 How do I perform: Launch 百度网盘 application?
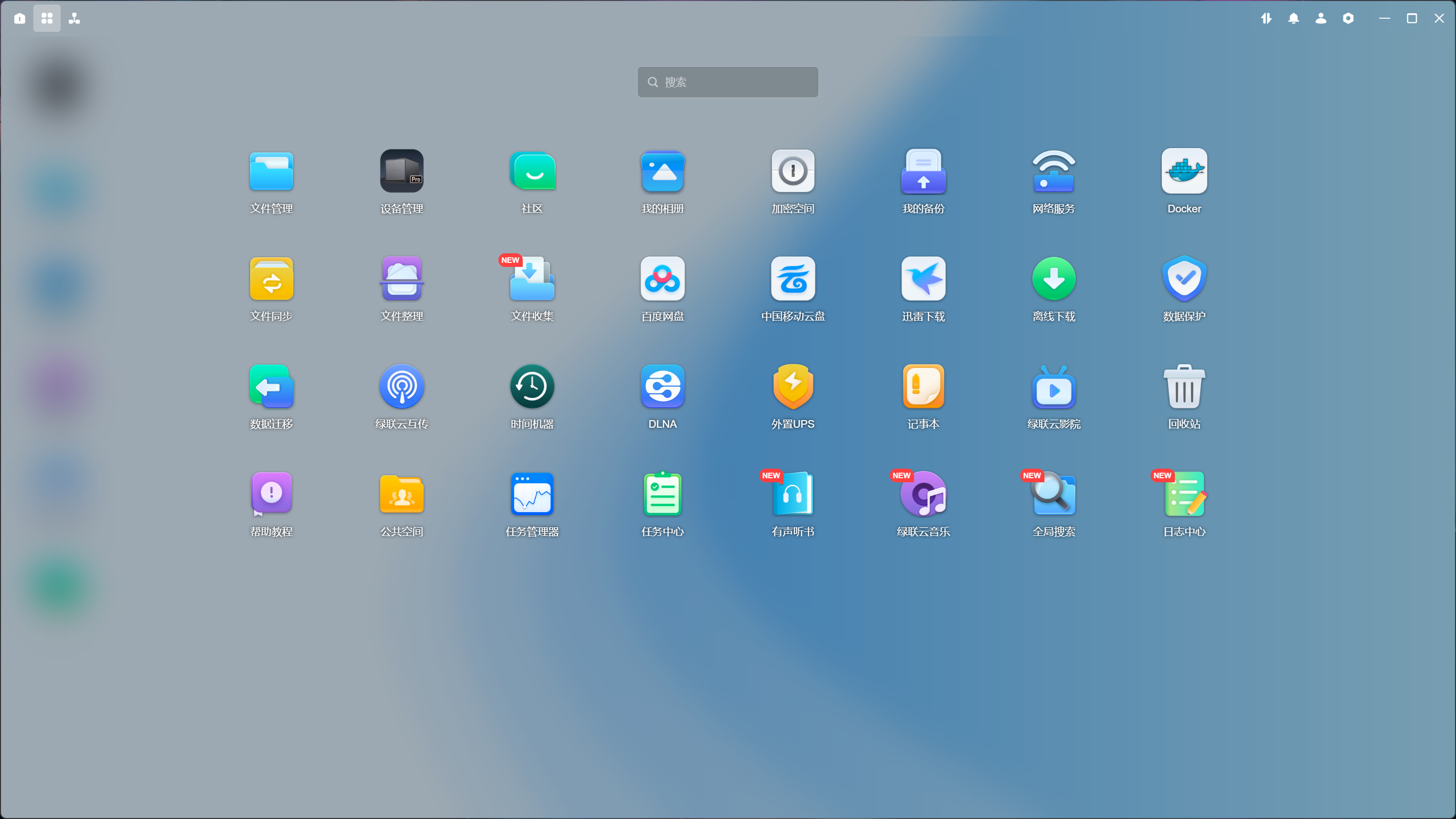[x=662, y=279]
